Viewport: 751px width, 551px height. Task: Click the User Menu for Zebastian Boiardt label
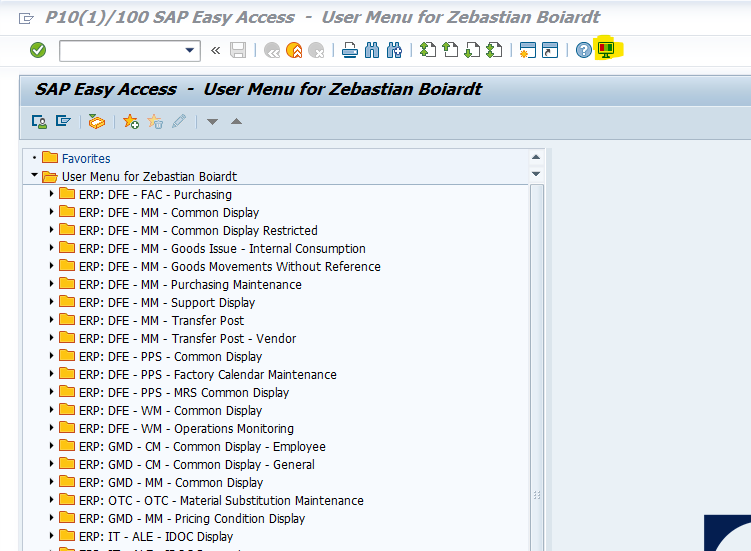[x=149, y=177]
